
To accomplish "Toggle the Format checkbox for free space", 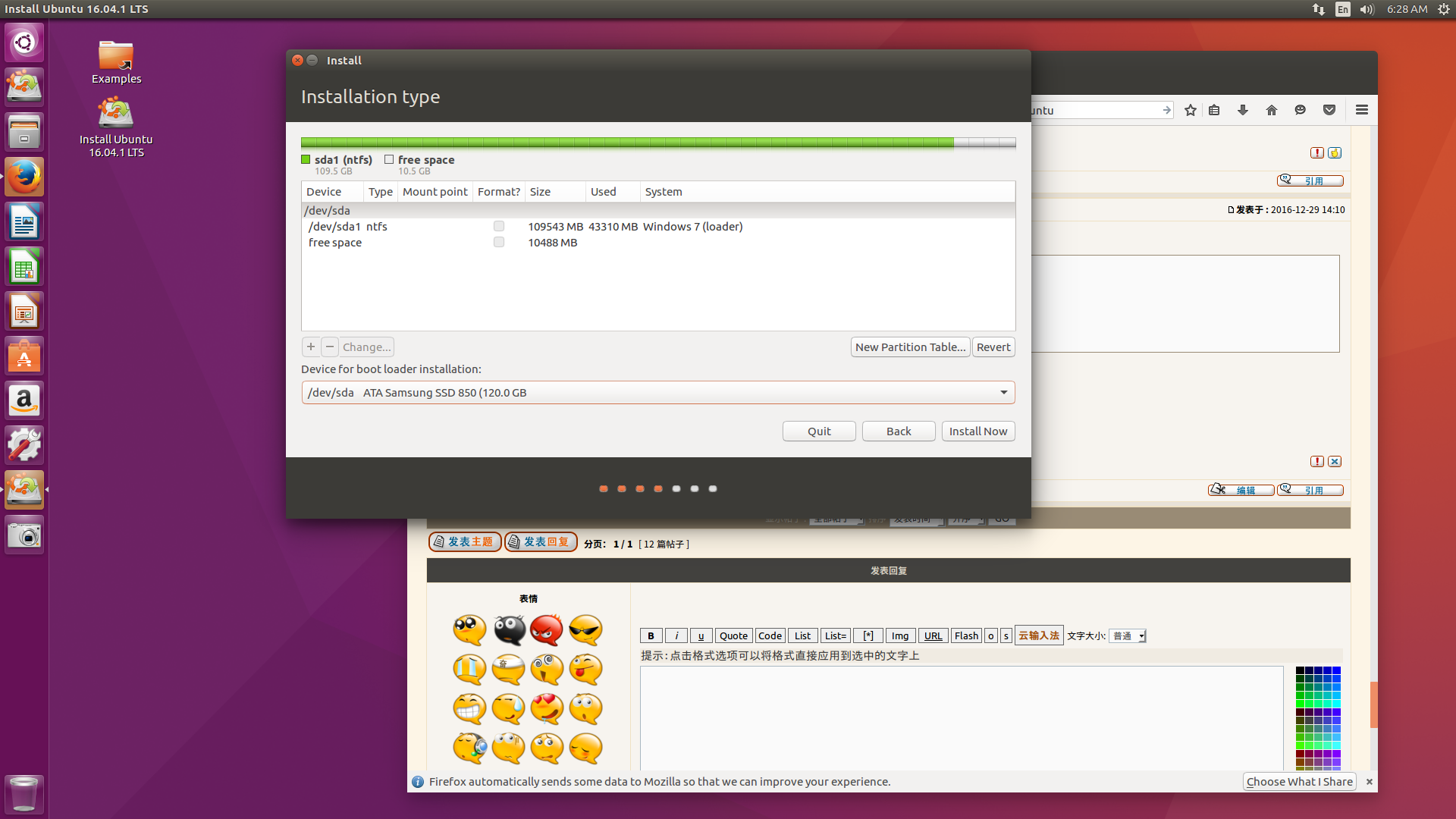I will pos(499,242).
